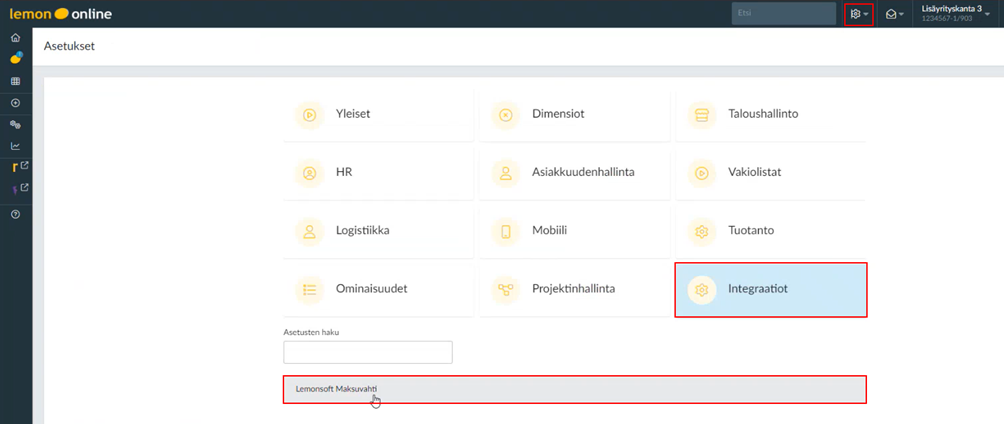Select the Asiakkuudenhallinta tile

click(574, 172)
